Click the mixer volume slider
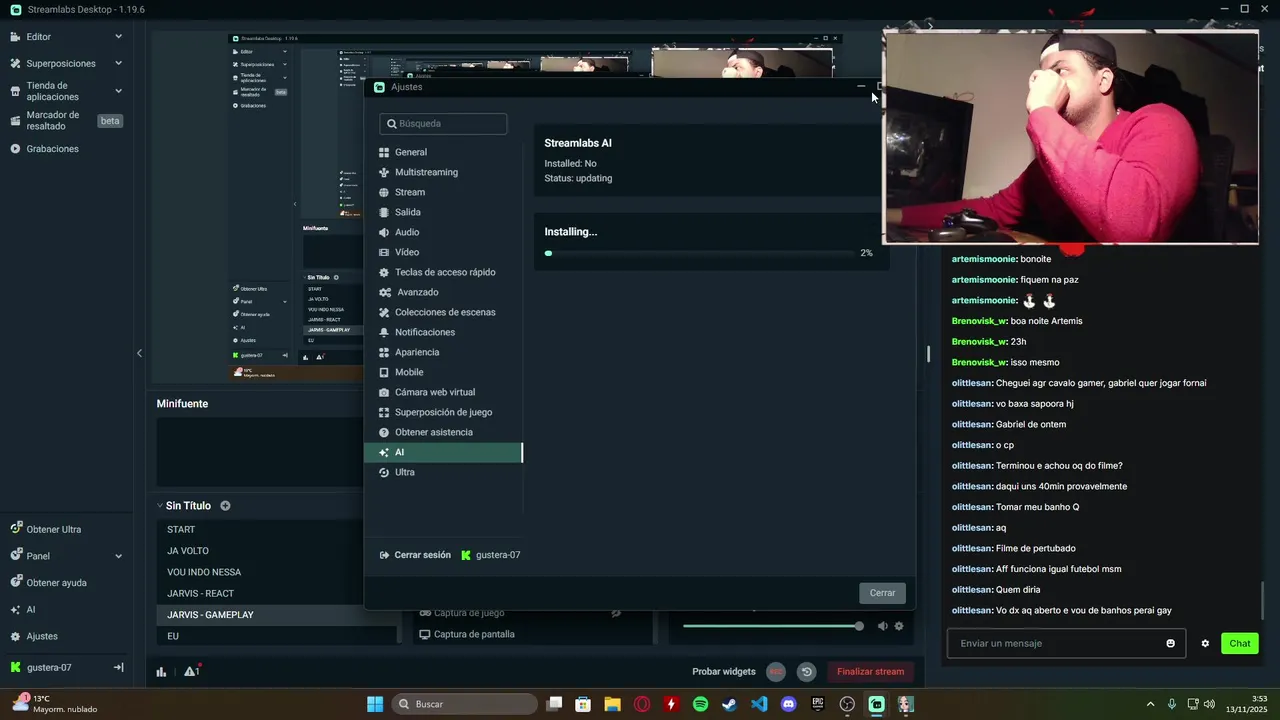 point(771,626)
